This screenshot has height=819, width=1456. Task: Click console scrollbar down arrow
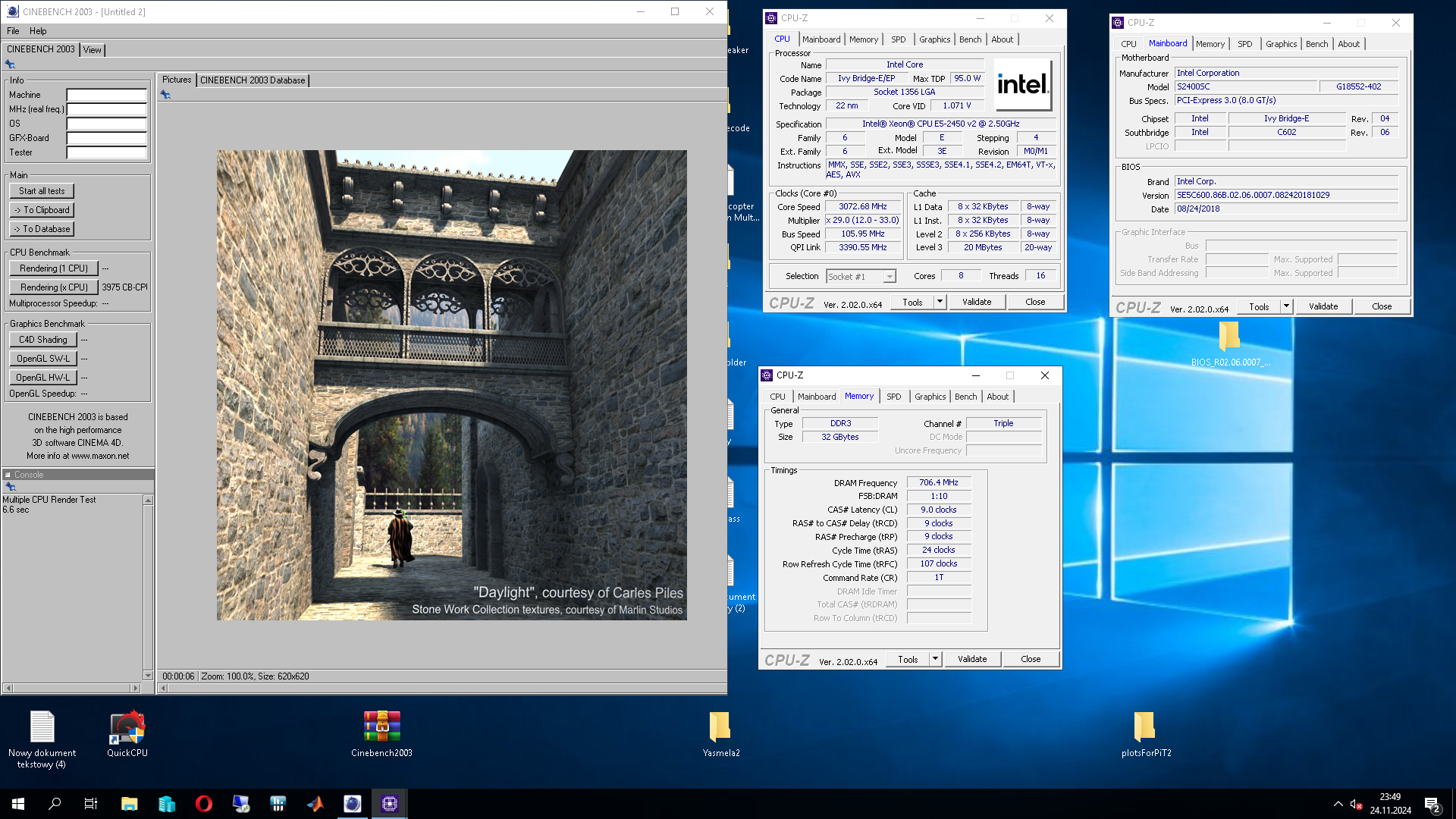148,675
